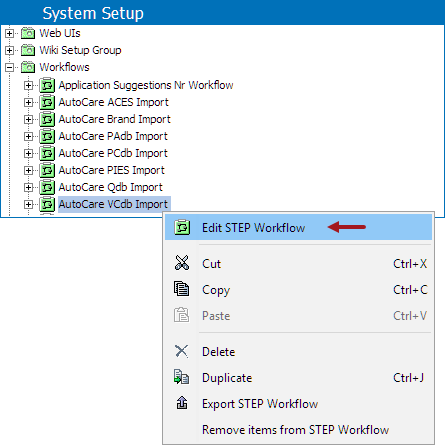The image size is (445, 445).
Task: Expand the Web UIs node
Action: (x=9, y=33)
